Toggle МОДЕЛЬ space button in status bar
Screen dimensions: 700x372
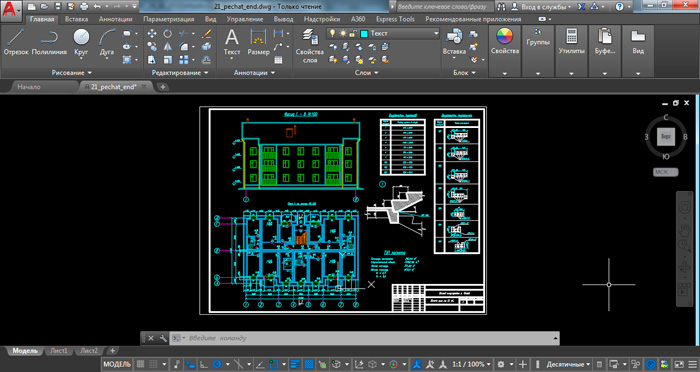[117, 364]
